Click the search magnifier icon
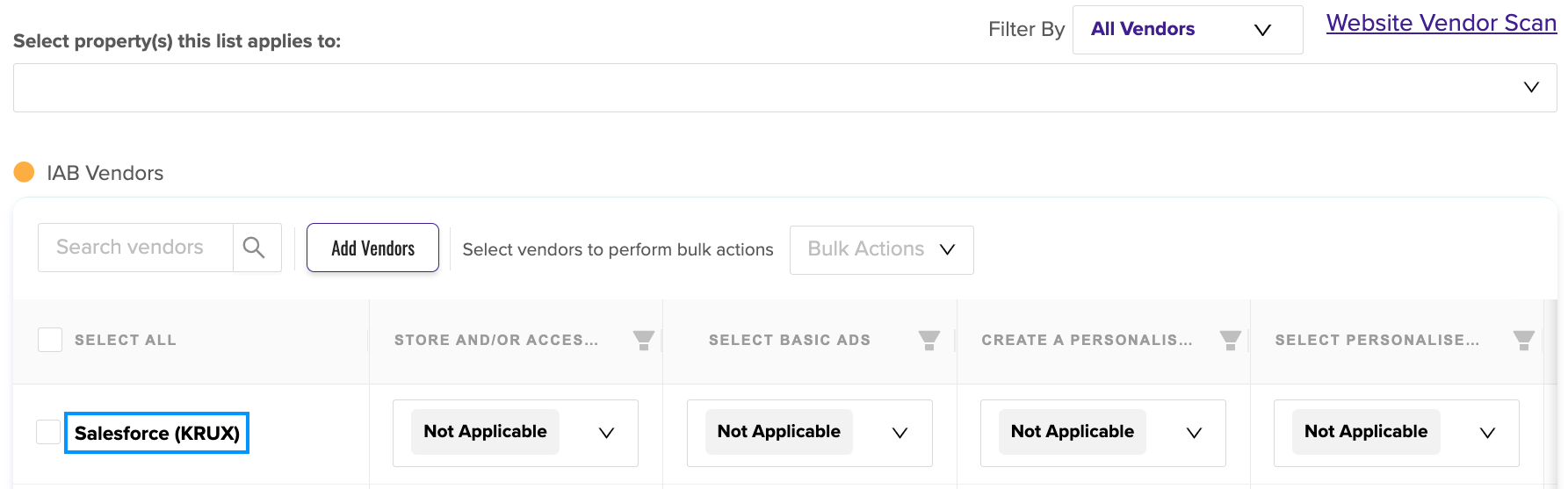The height and width of the screenshot is (489, 1568). point(254,248)
